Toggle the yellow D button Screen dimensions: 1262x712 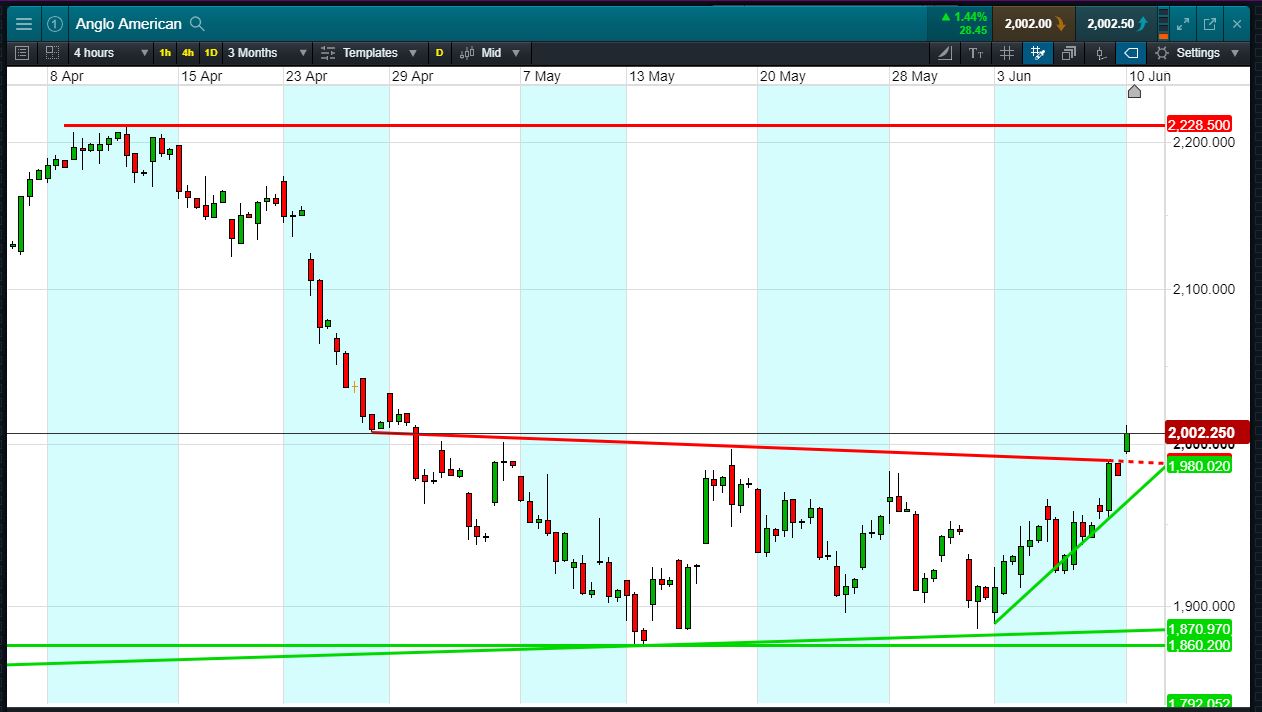439,53
